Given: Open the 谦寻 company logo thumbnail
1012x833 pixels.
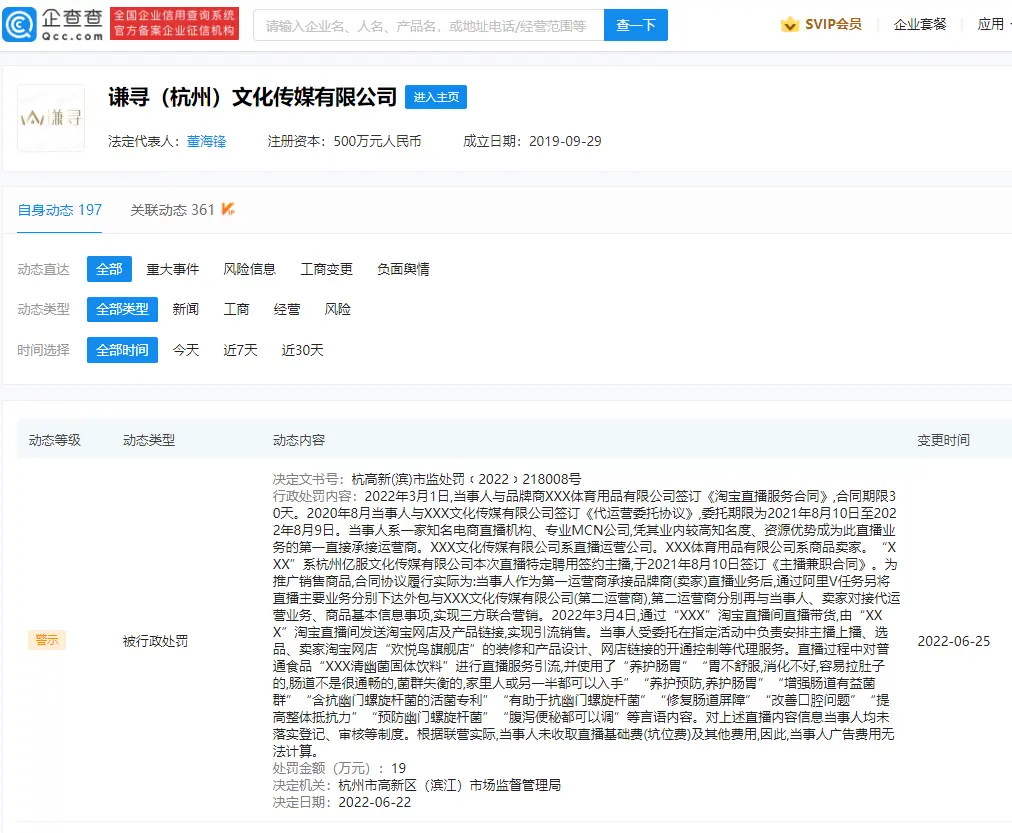Looking at the screenshot, I should (51, 118).
